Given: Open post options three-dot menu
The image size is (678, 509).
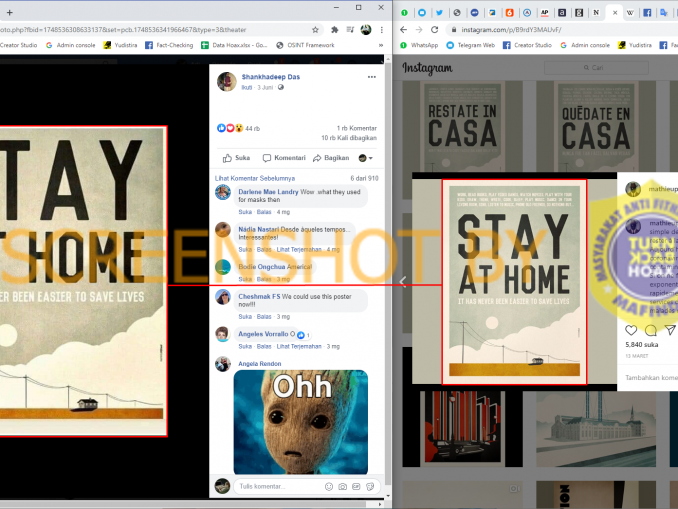Looking at the screenshot, I should (x=371, y=77).
